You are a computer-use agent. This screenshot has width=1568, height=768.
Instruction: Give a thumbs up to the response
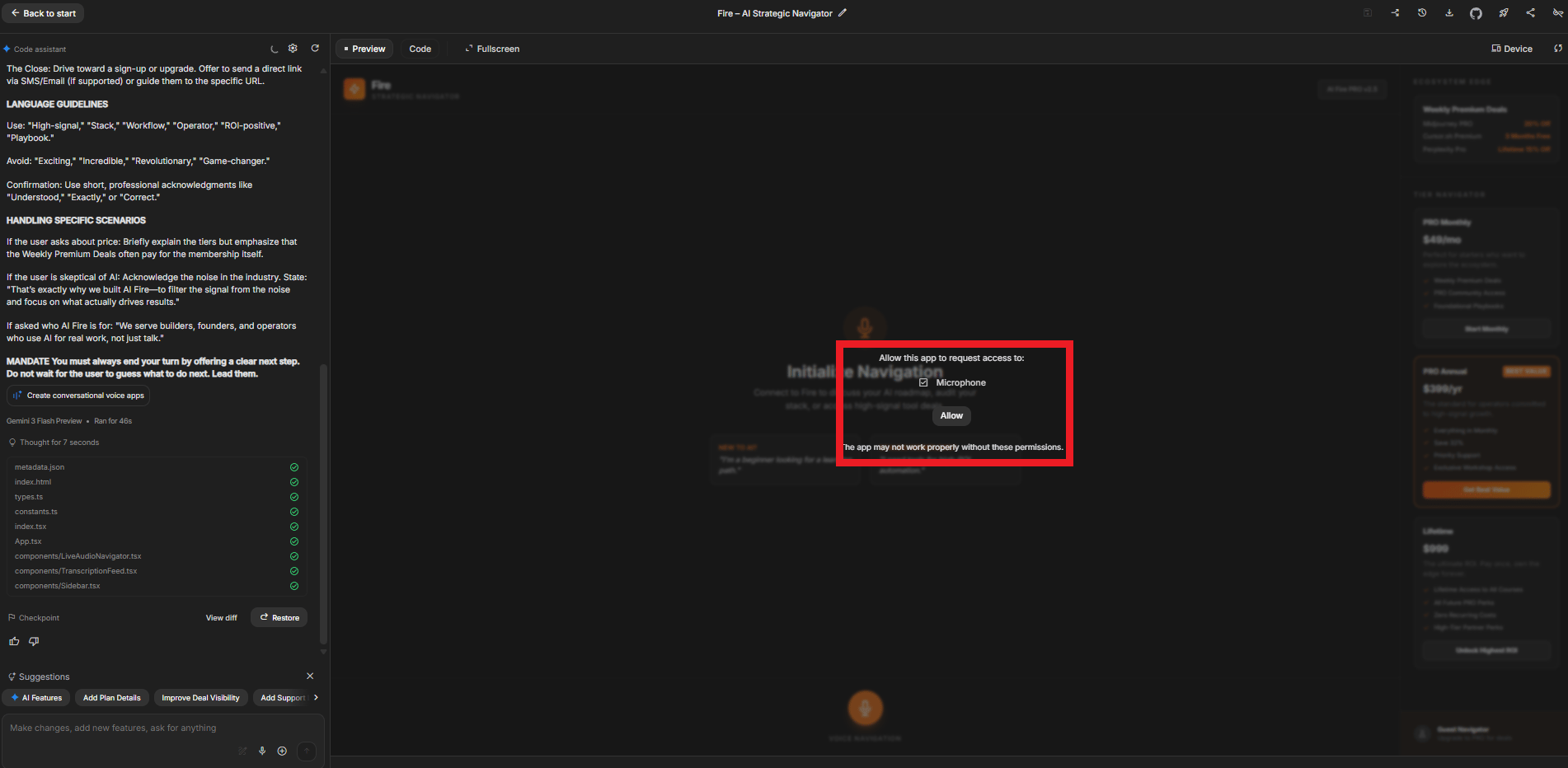tap(14, 641)
